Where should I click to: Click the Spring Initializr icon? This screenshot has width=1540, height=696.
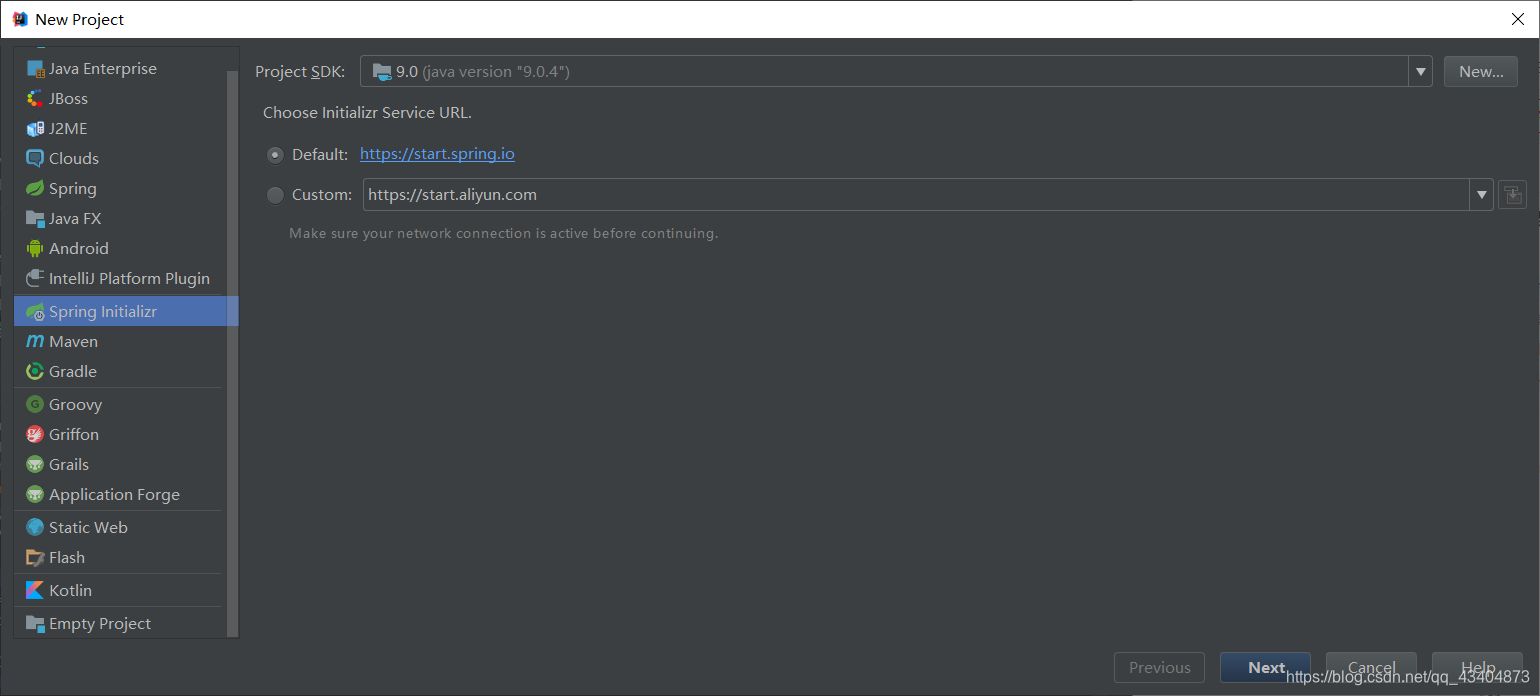(x=35, y=312)
